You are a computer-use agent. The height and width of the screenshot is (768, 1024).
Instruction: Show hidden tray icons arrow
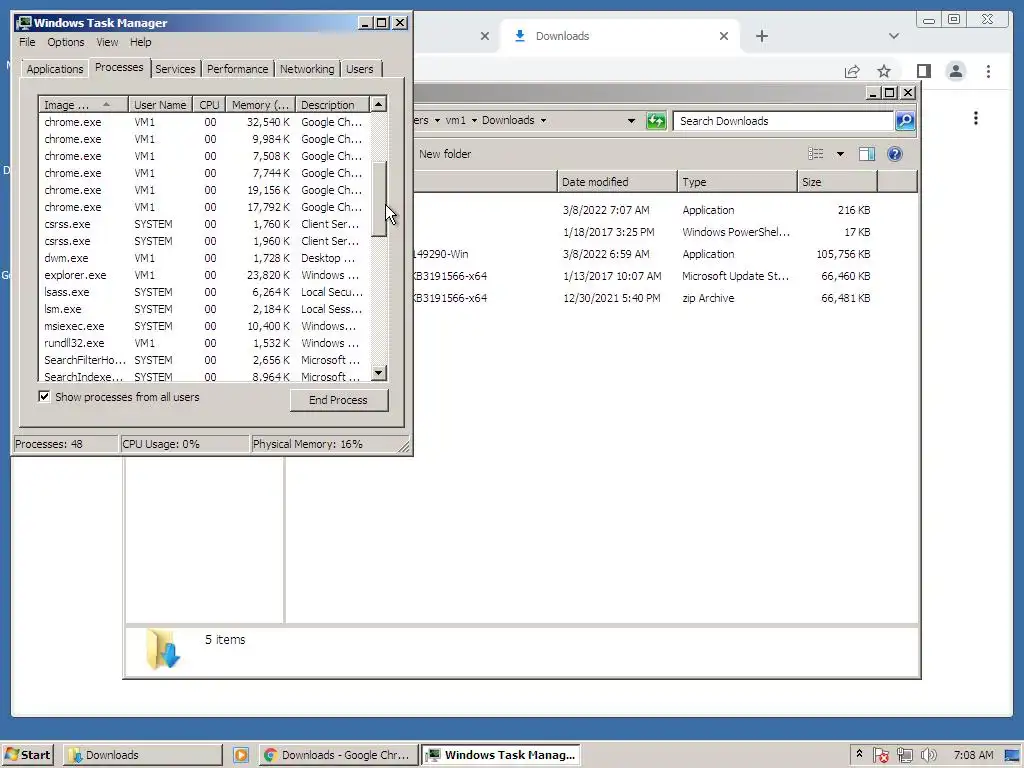coord(859,754)
